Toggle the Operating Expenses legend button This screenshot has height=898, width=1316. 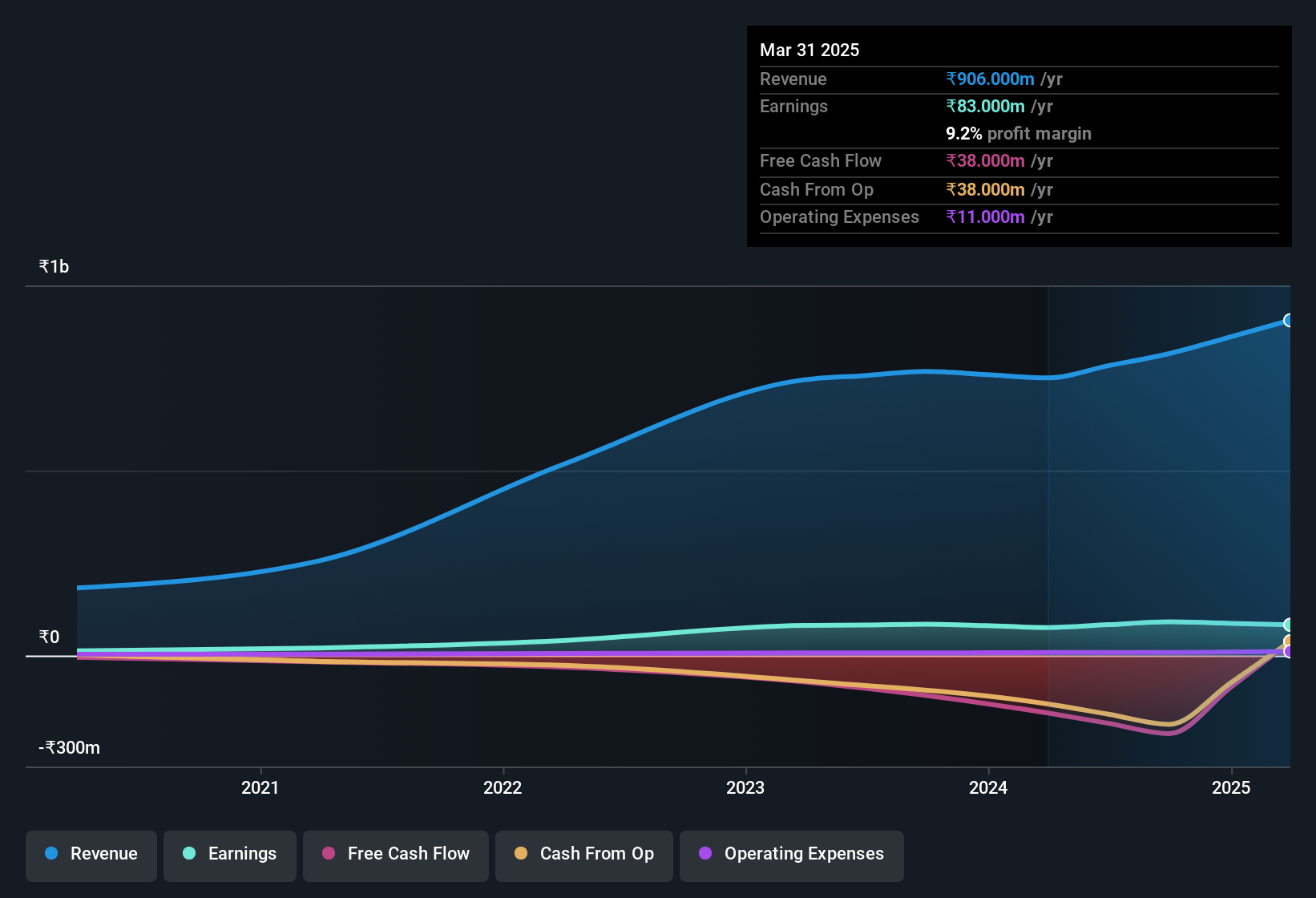click(792, 855)
